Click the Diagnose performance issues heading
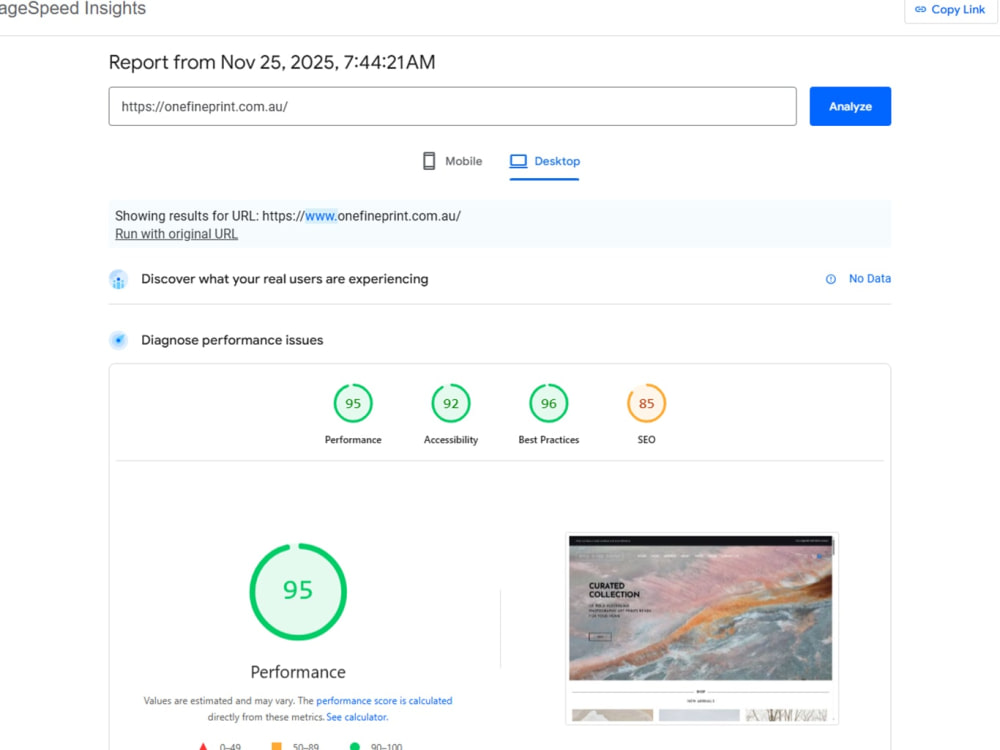This screenshot has width=1000, height=750. click(x=232, y=340)
